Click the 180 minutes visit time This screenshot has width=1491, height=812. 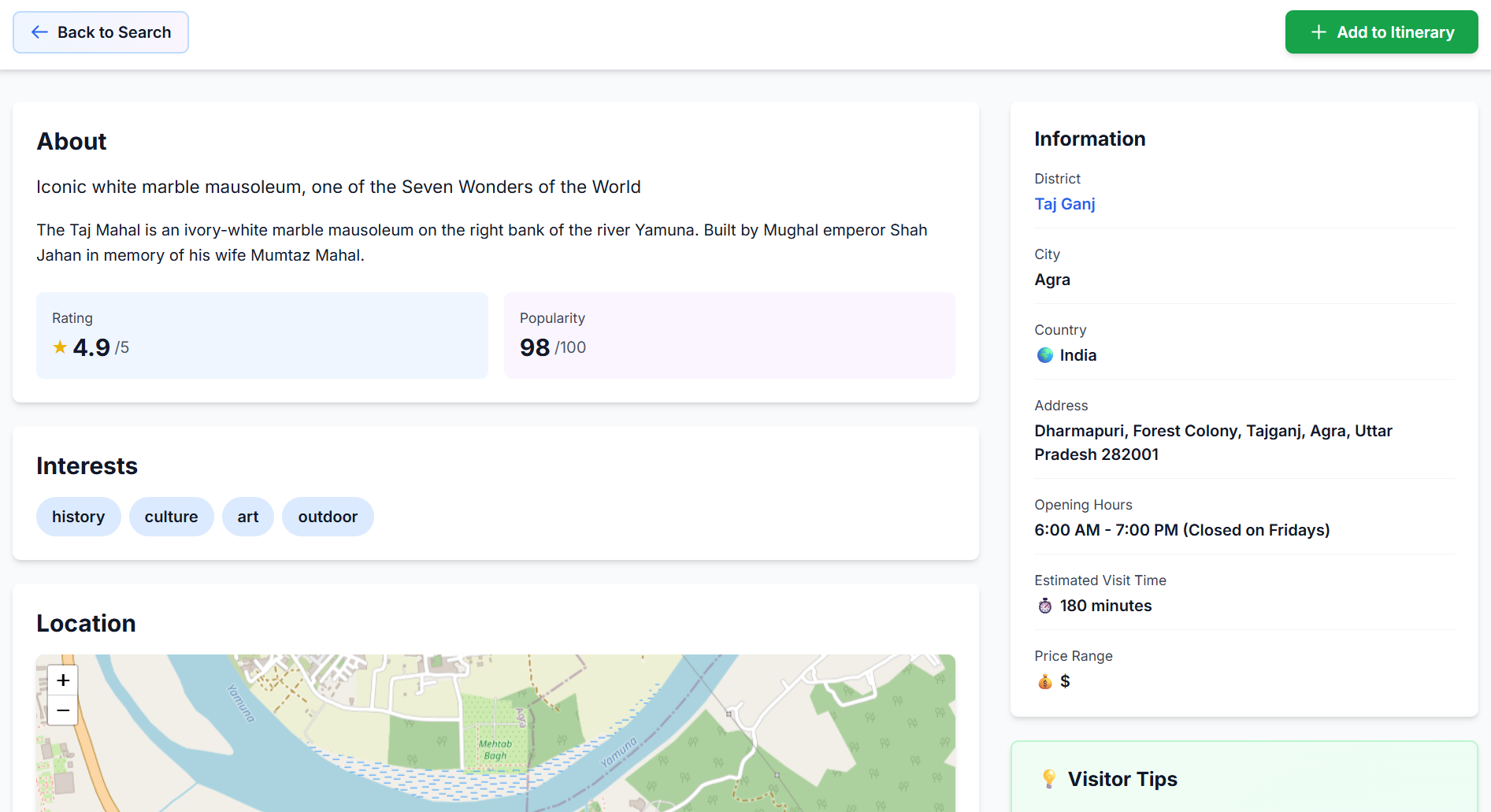[1106, 606]
